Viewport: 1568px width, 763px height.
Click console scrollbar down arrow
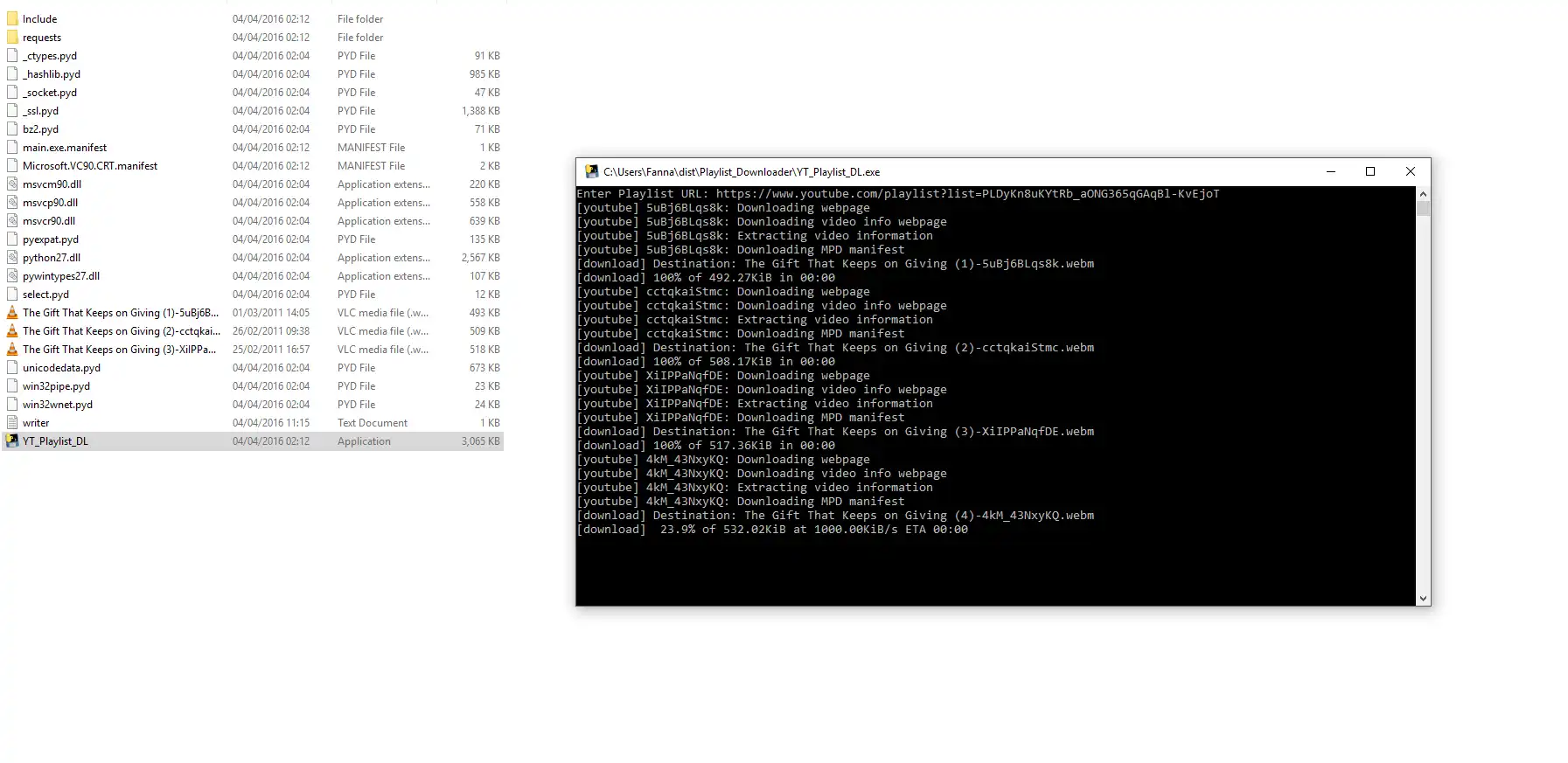pos(1423,599)
